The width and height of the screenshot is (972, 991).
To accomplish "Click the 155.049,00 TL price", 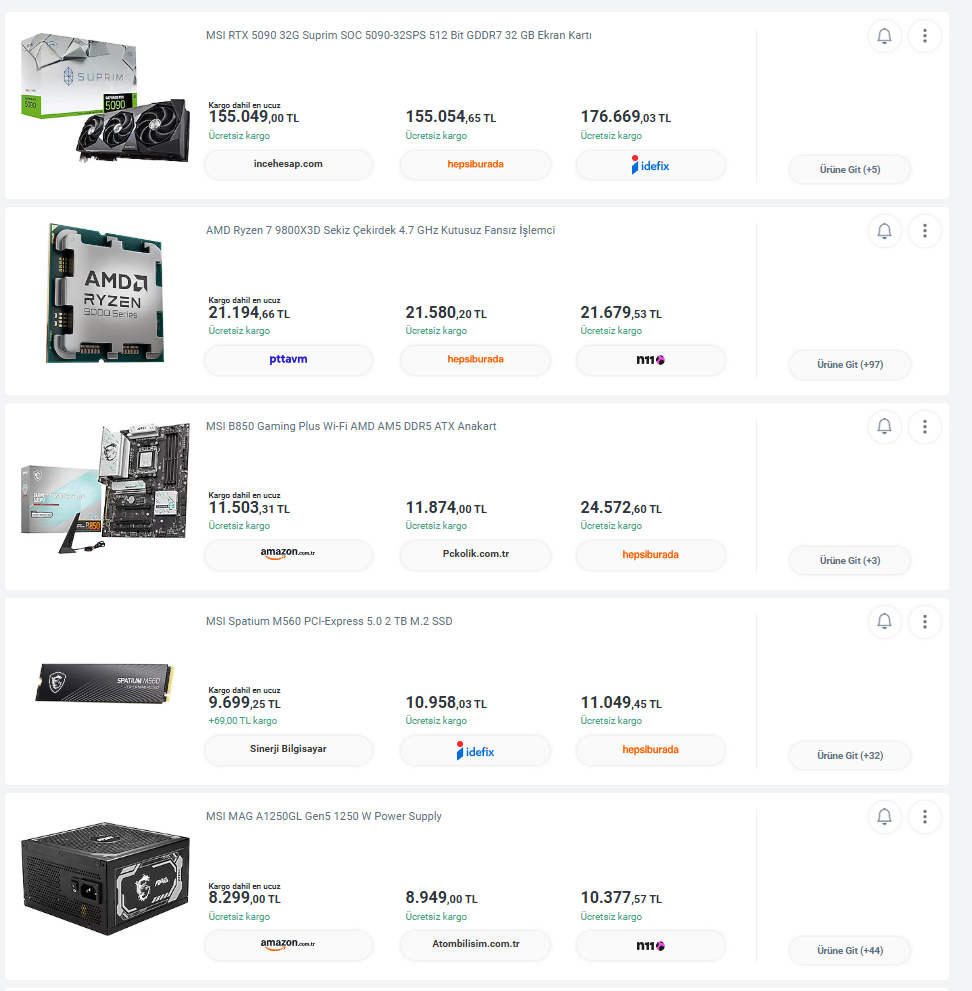I will point(254,117).
